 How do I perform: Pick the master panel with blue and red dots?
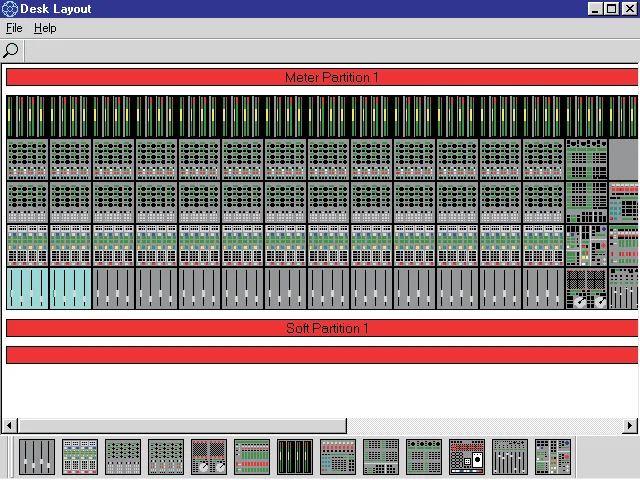point(553,457)
